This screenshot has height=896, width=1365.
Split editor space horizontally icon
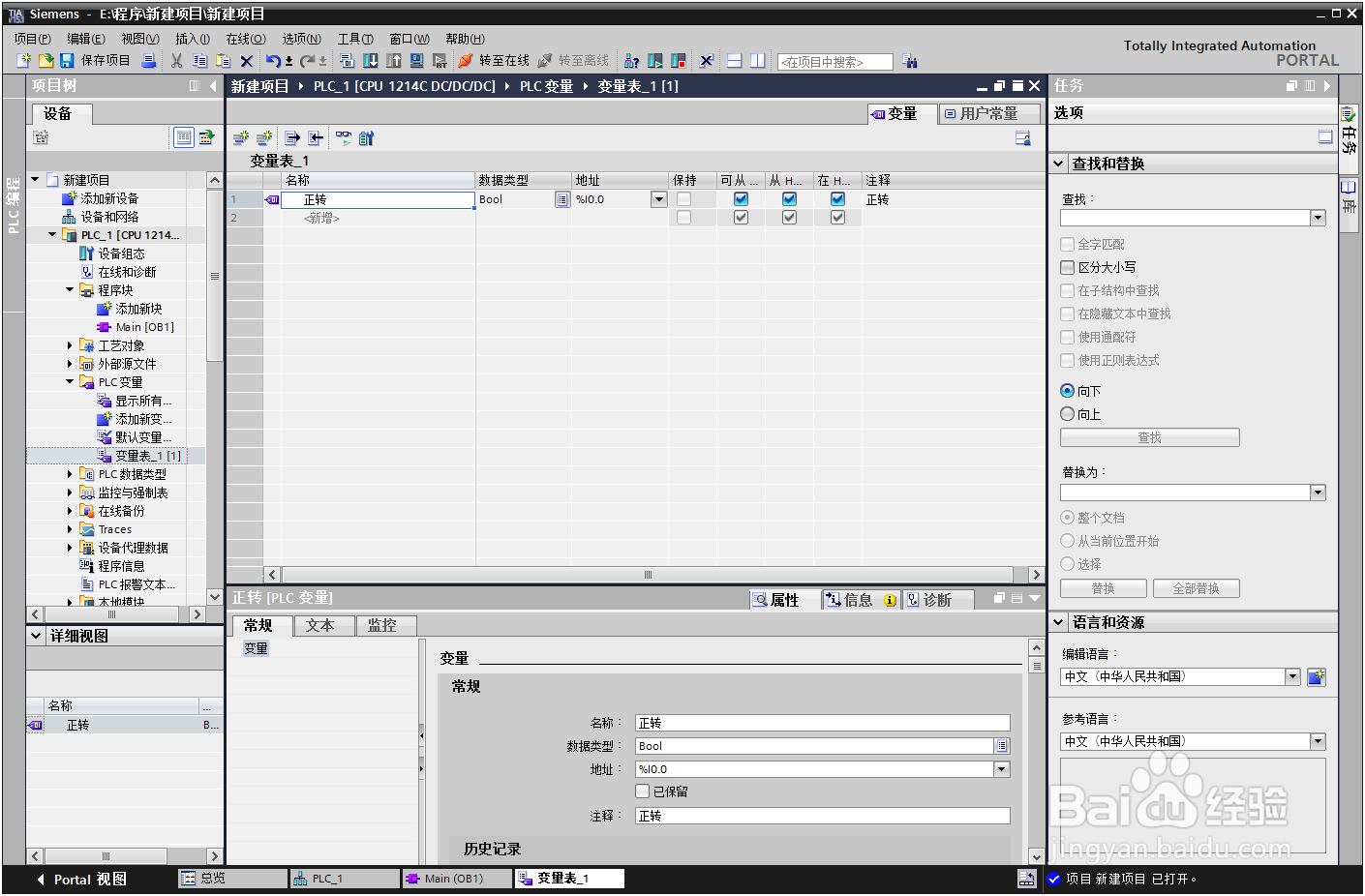[735, 61]
